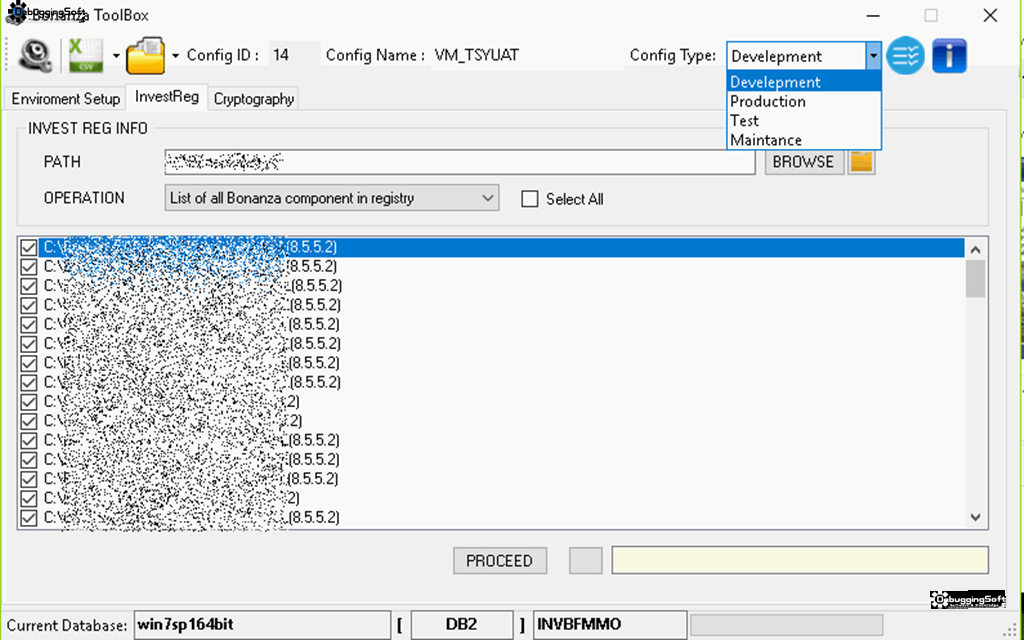Switch to the InvestReg tab
Image resolution: width=1024 pixels, height=640 pixels.
point(167,97)
